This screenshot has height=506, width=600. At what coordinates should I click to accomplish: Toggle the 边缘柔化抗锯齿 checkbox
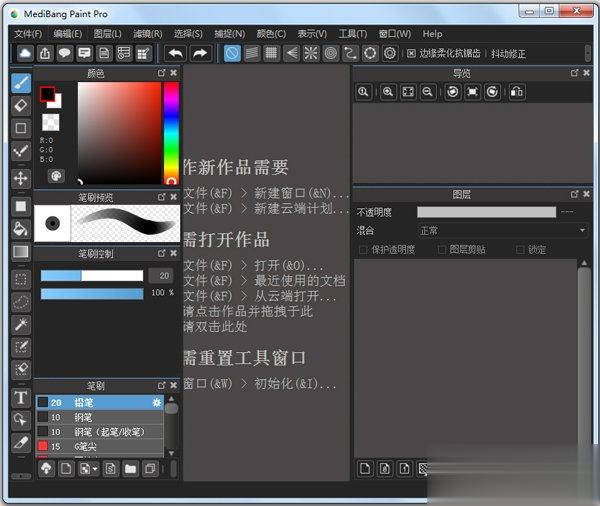tap(411, 53)
